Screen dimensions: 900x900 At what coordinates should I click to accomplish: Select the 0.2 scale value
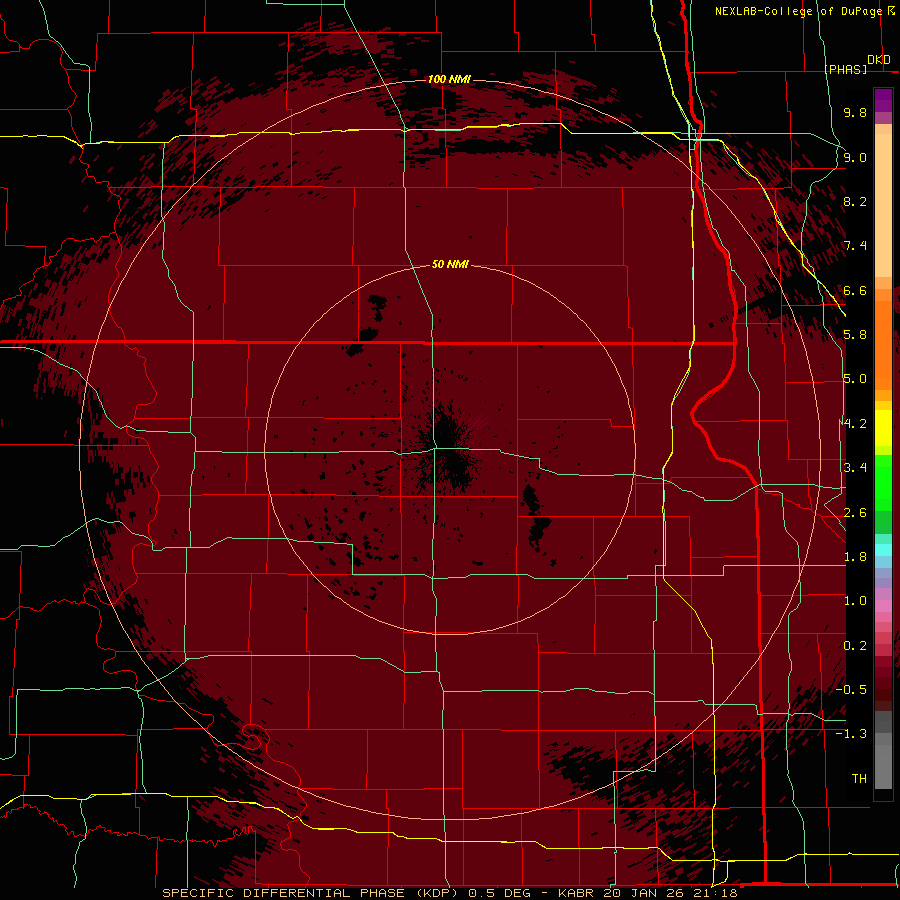(x=855, y=646)
